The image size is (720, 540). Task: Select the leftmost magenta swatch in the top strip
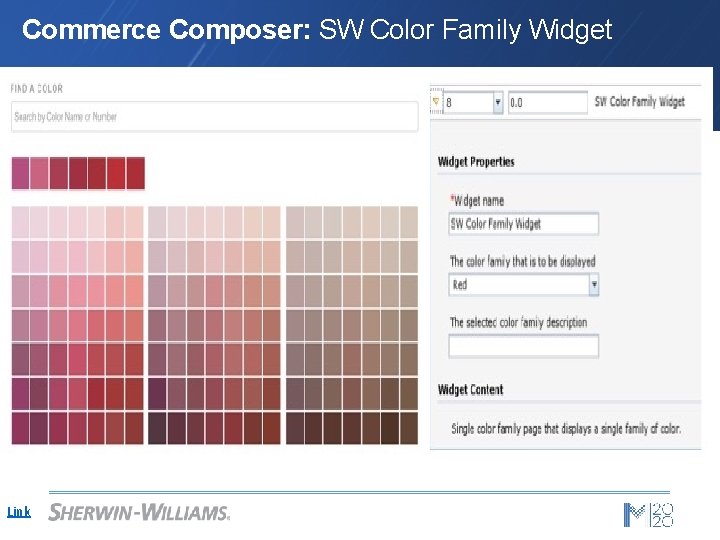coord(20,173)
